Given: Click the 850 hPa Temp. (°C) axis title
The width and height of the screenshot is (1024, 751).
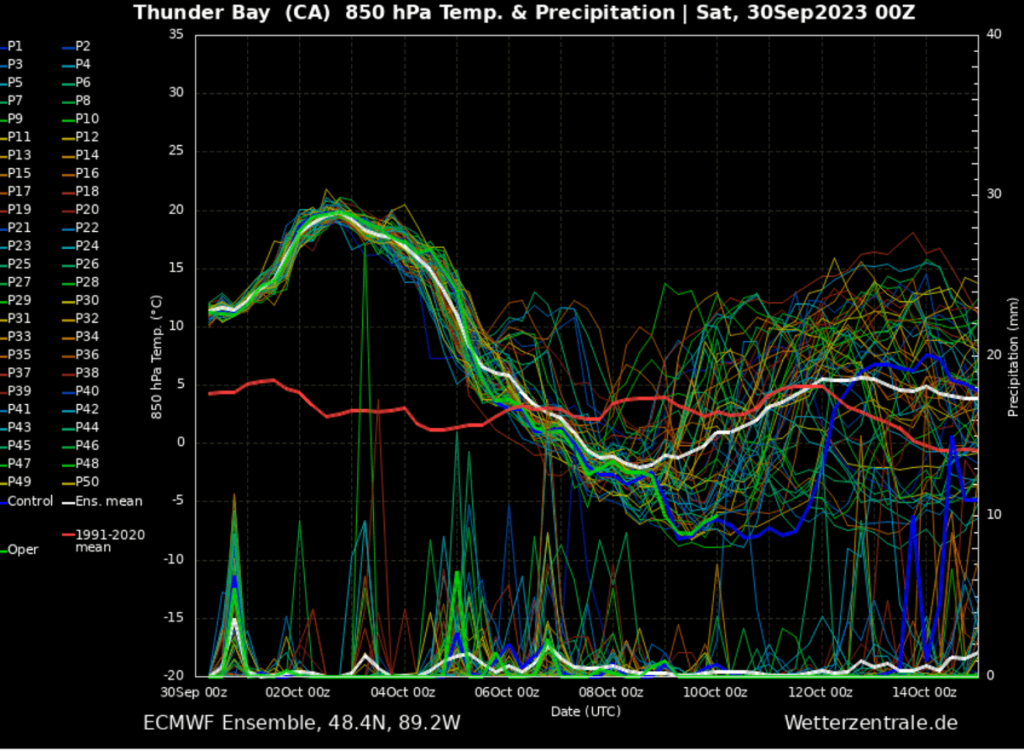Looking at the screenshot, I should pyautogui.click(x=156, y=357).
